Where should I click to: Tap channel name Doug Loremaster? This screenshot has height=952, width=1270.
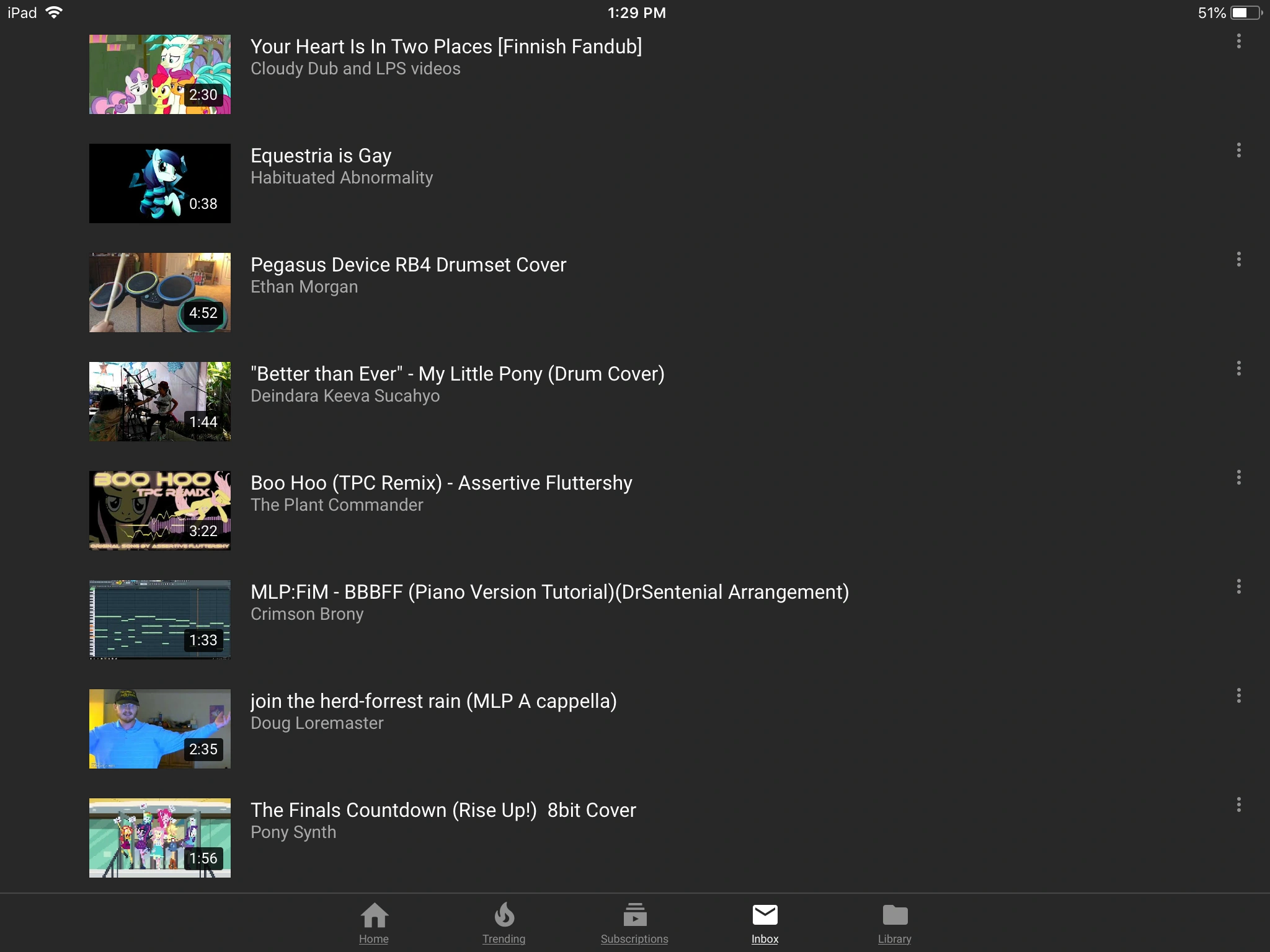point(317,723)
